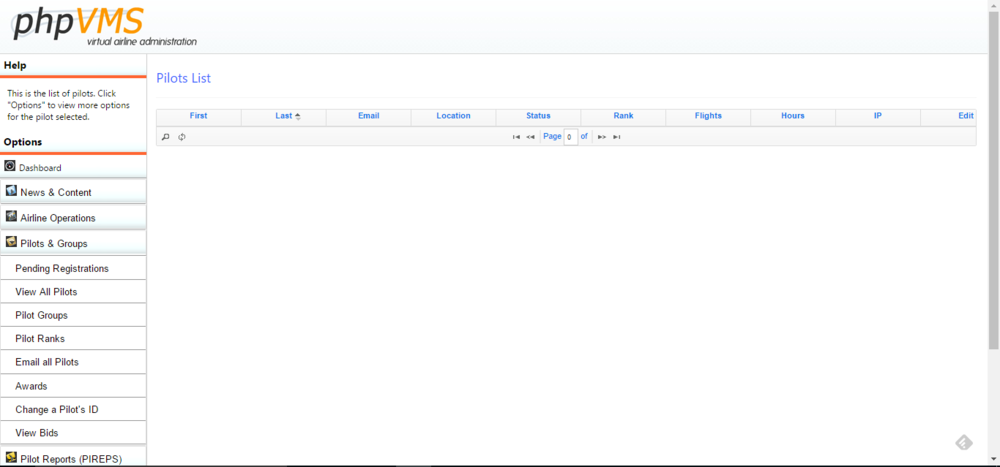Click the page number input field
Image resolution: width=1000 pixels, height=467 pixels.
tap(570, 137)
